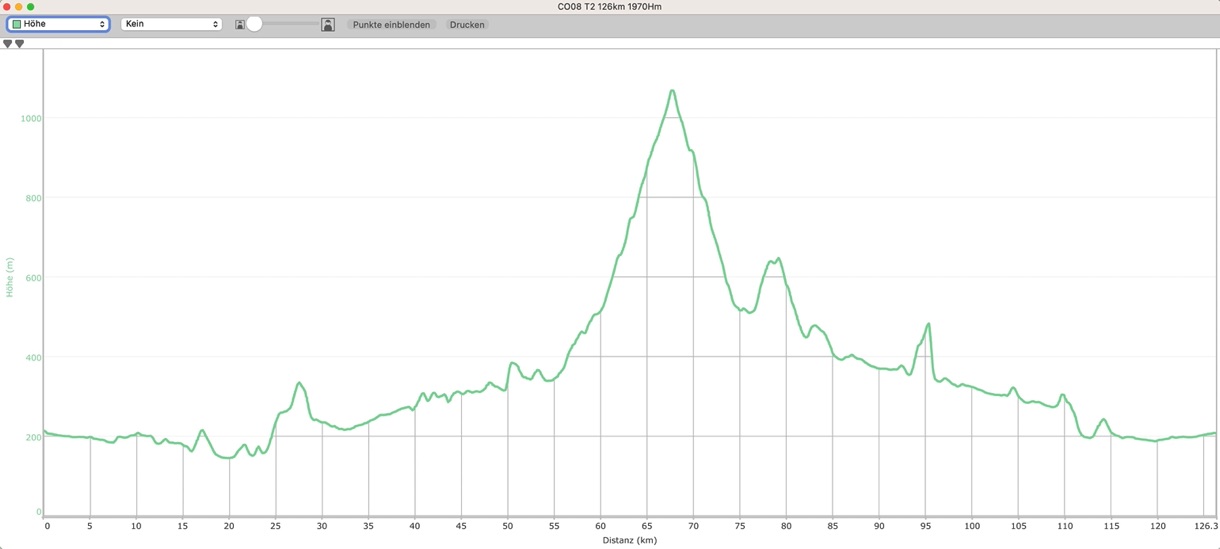This screenshot has width=1220, height=549.
Task: Open the Höhe data series dropdown
Action: pyautogui.click(x=58, y=24)
